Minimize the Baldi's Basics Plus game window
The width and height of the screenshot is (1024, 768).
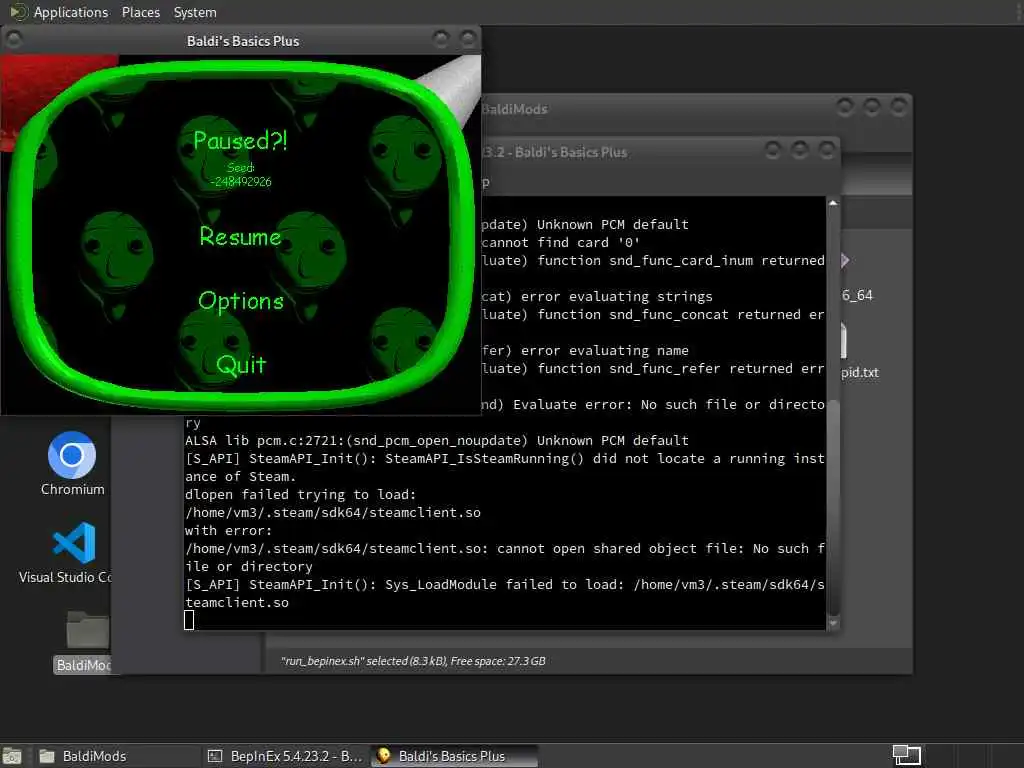441,40
